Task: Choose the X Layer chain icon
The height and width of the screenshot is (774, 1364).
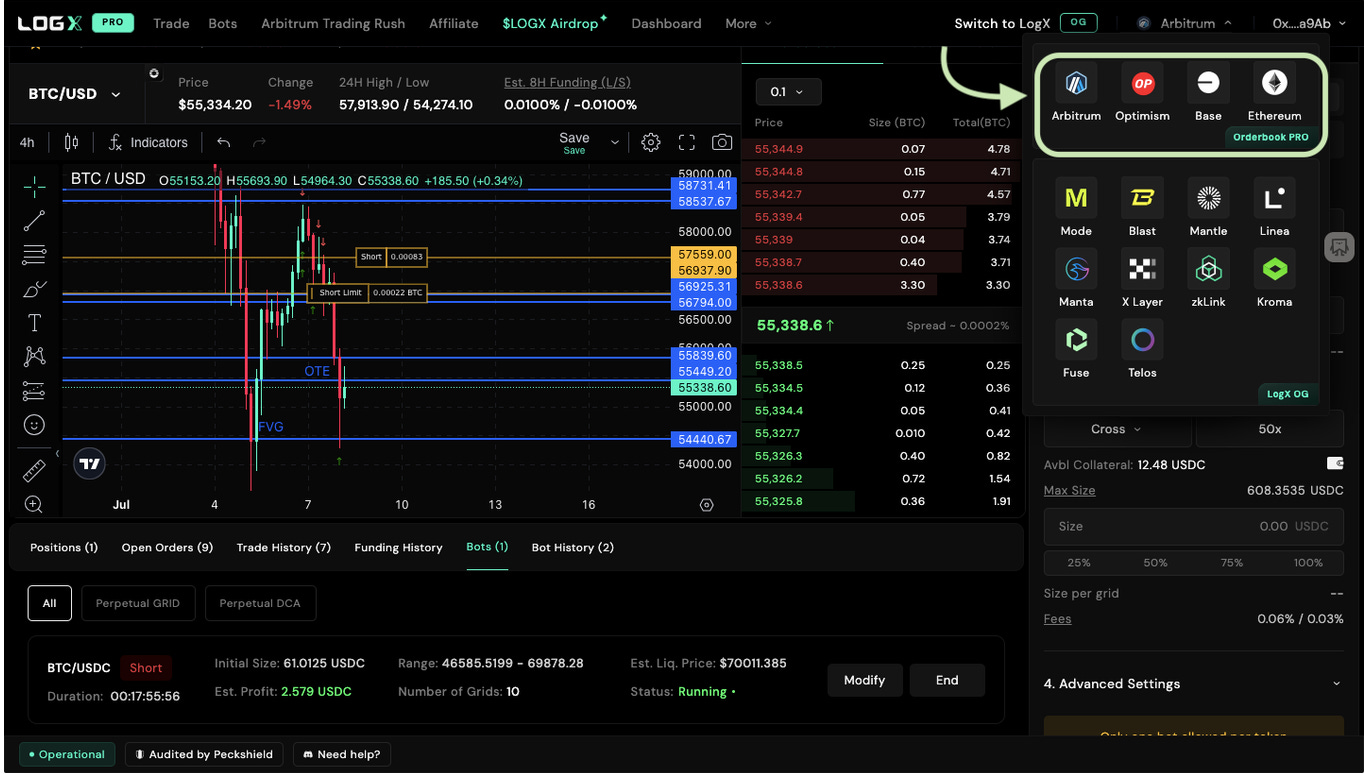Action: [x=1142, y=269]
